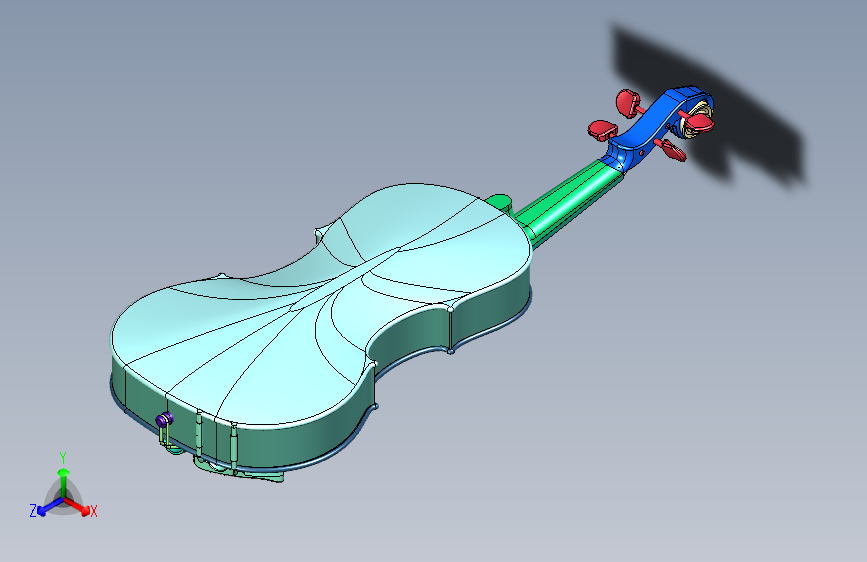Select the uppermost red tuning peg
This screenshot has height=562, width=867.
coord(628,103)
